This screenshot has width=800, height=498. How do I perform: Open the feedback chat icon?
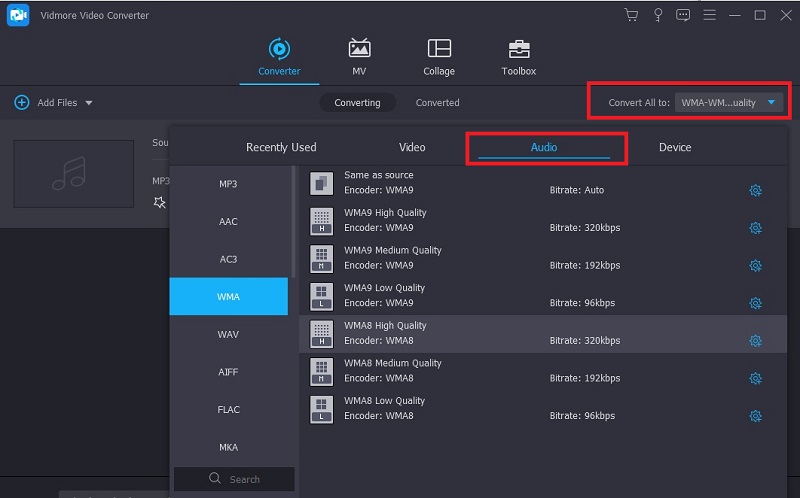(683, 15)
